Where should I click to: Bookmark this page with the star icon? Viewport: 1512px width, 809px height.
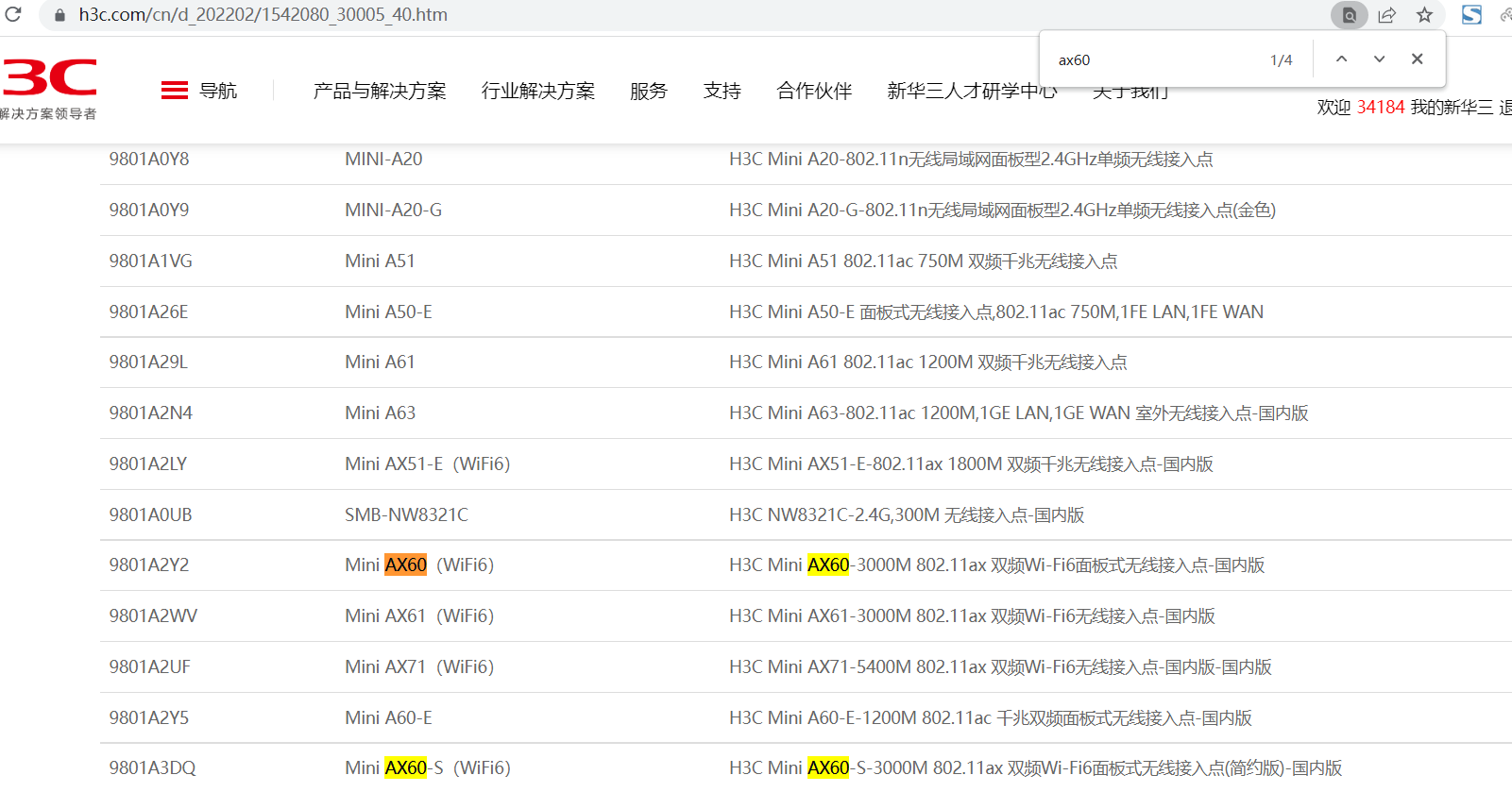tap(1425, 15)
